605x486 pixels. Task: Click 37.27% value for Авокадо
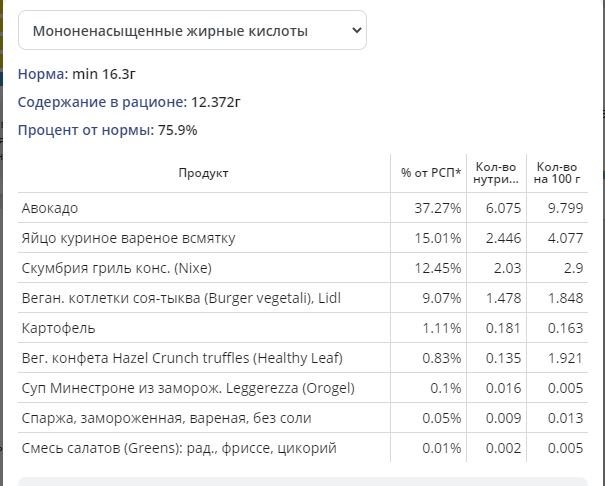(x=438, y=208)
